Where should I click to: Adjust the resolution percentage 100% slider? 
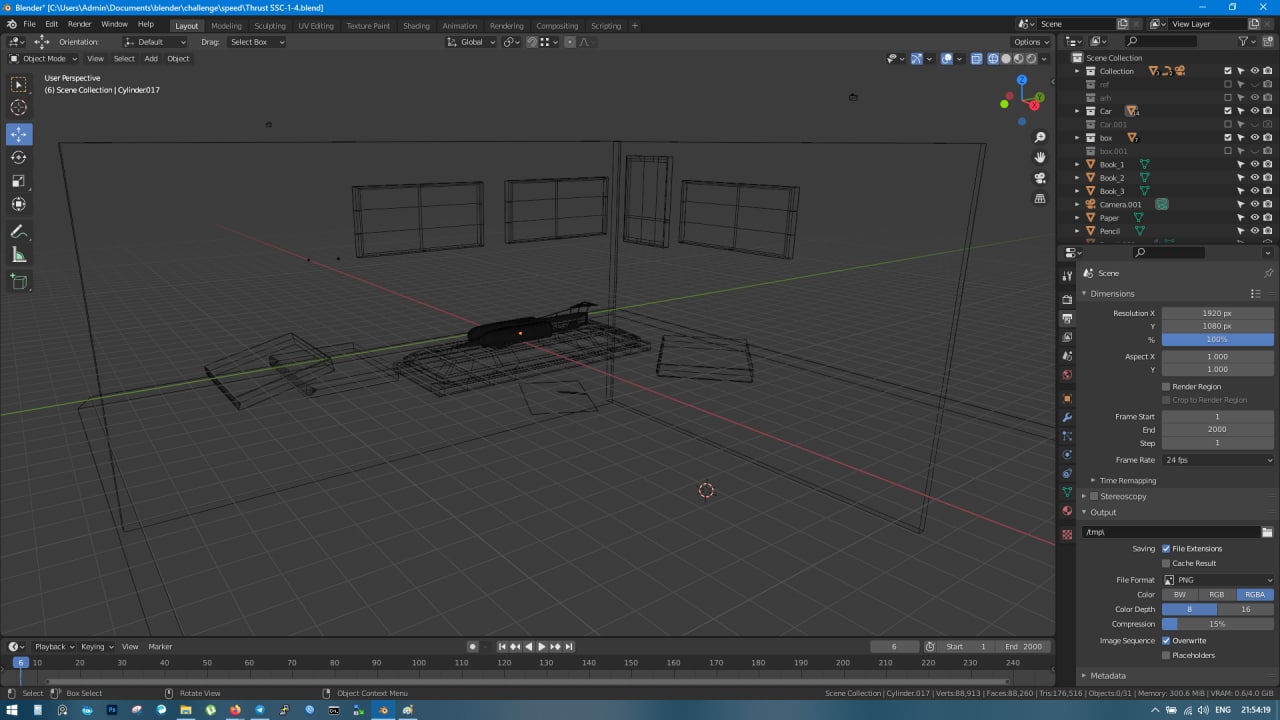(x=1218, y=340)
